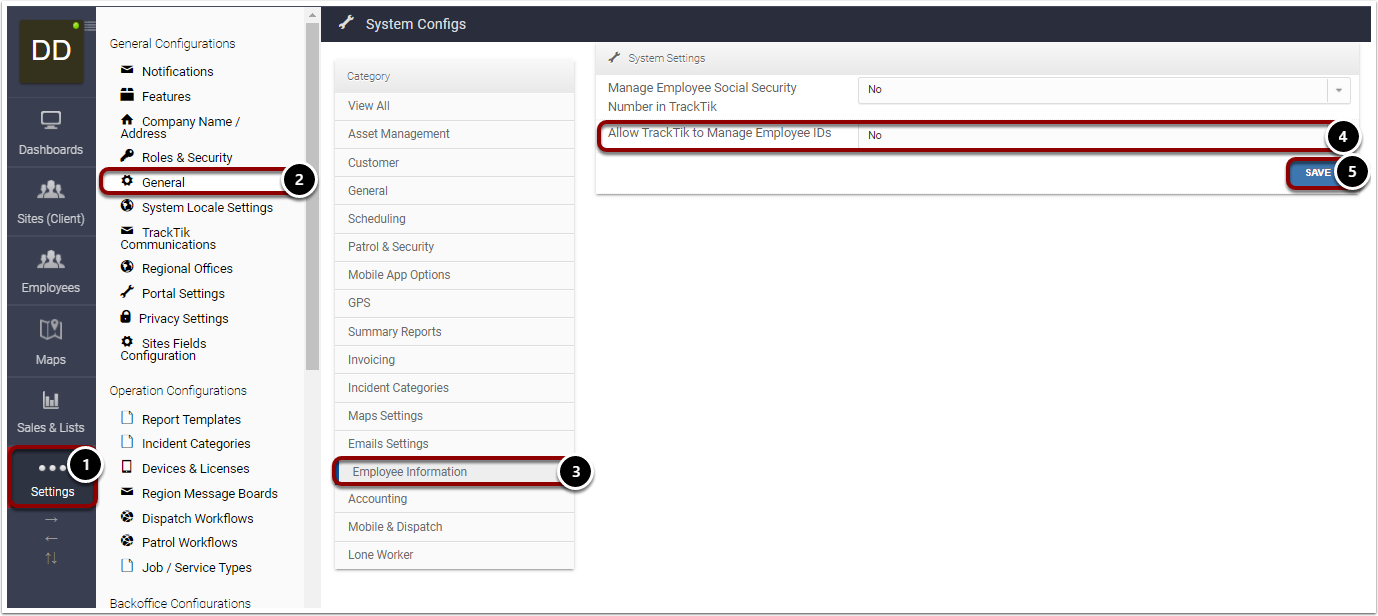Open Emails Settings category
Viewport: 1378px width, 616px height.
[454, 444]
